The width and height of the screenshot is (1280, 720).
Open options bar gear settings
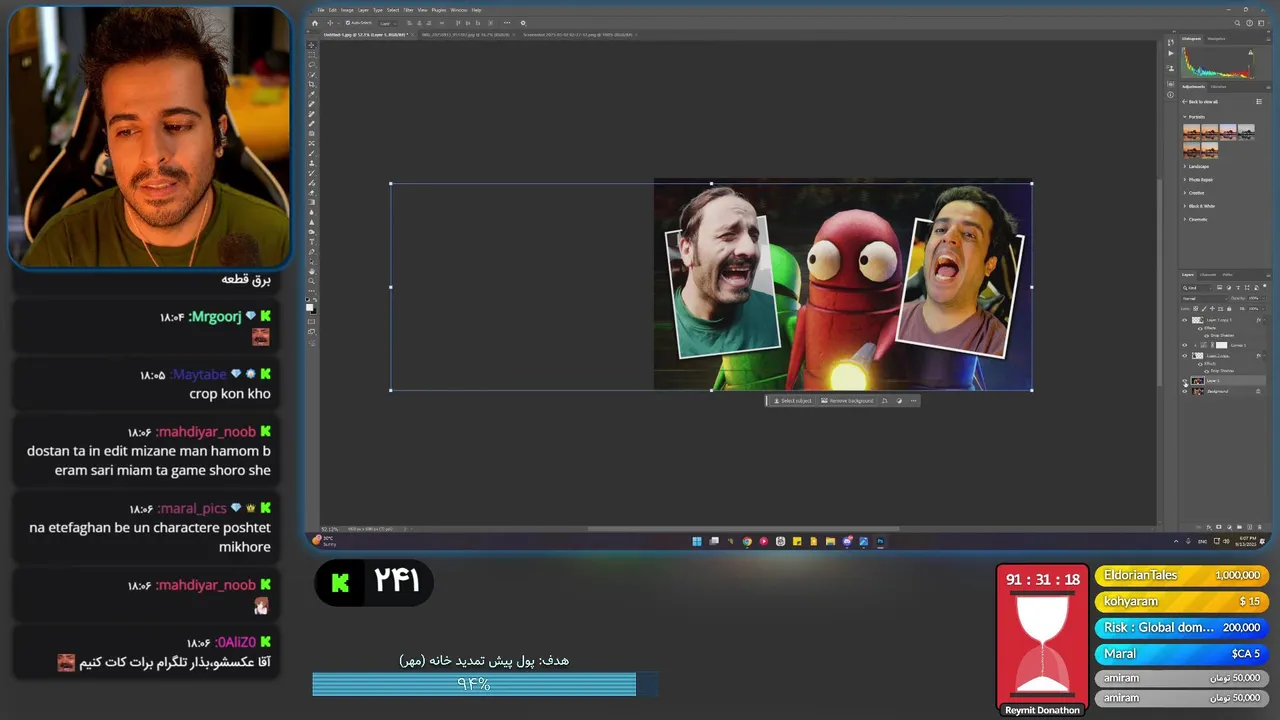[522, 23]
